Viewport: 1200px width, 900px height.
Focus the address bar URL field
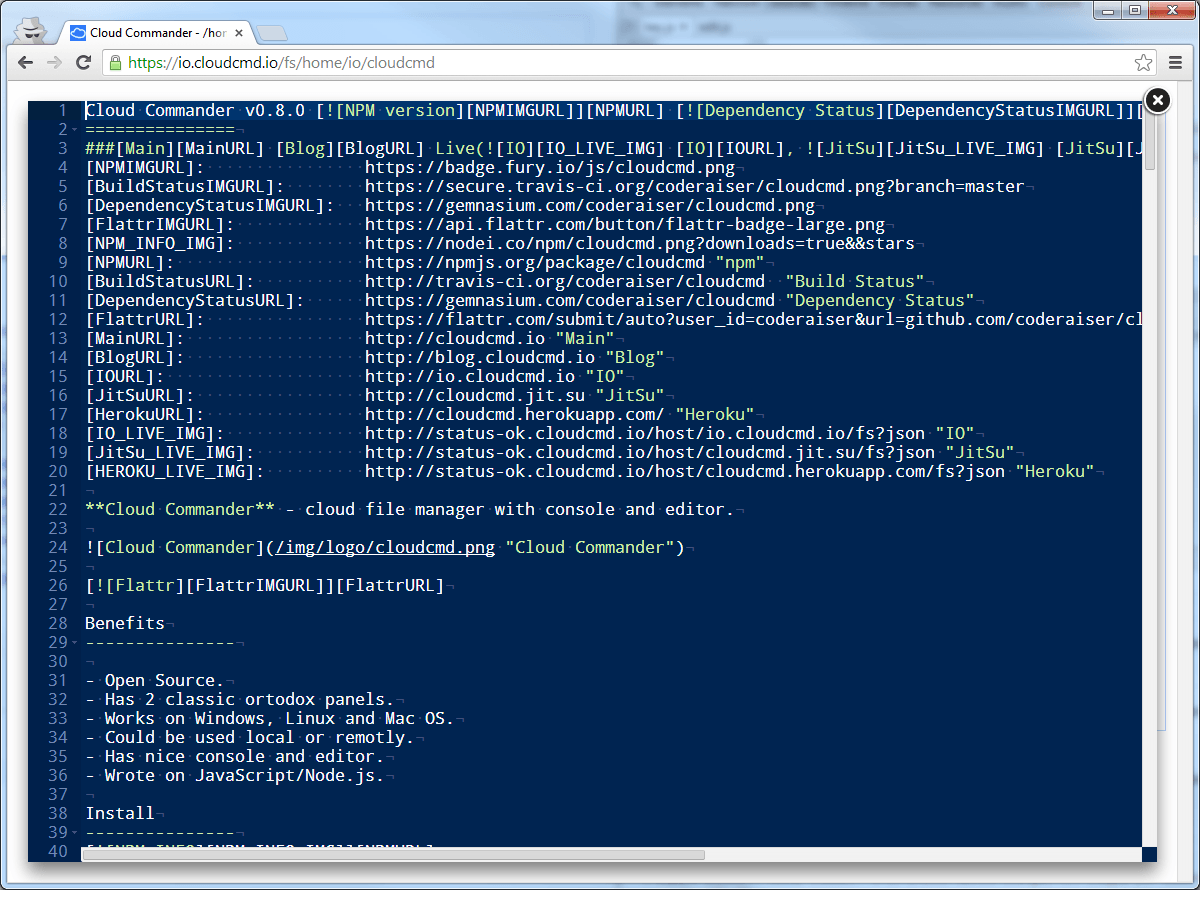pos(600,63)
